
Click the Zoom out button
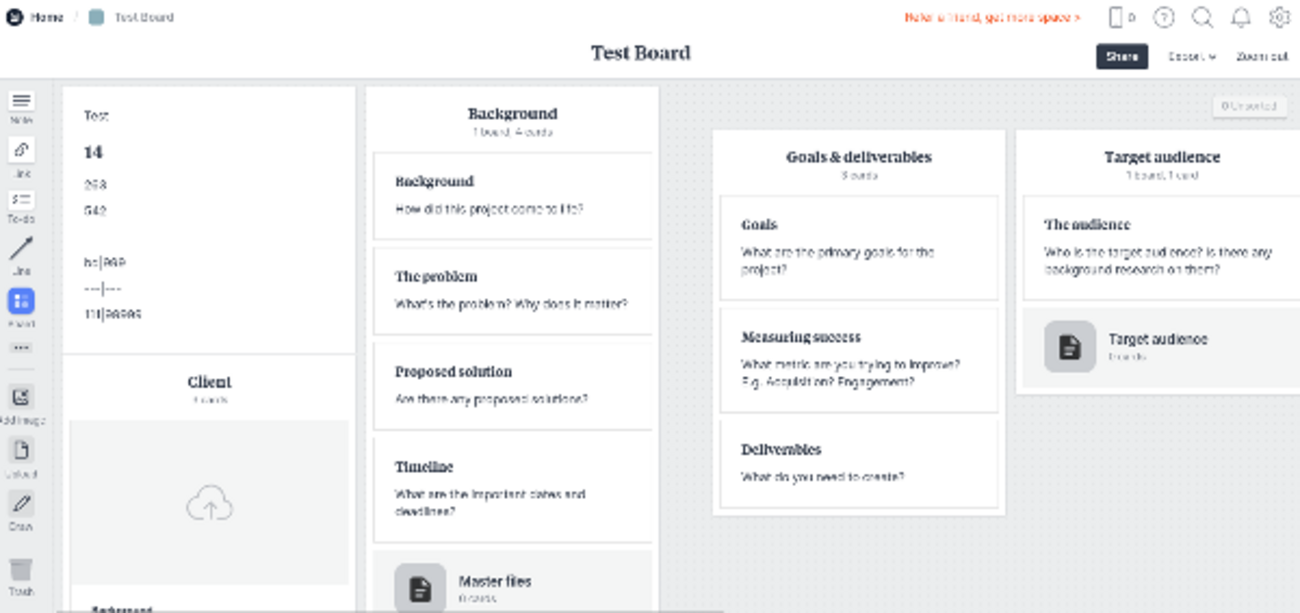click(x=1262, y=57)
